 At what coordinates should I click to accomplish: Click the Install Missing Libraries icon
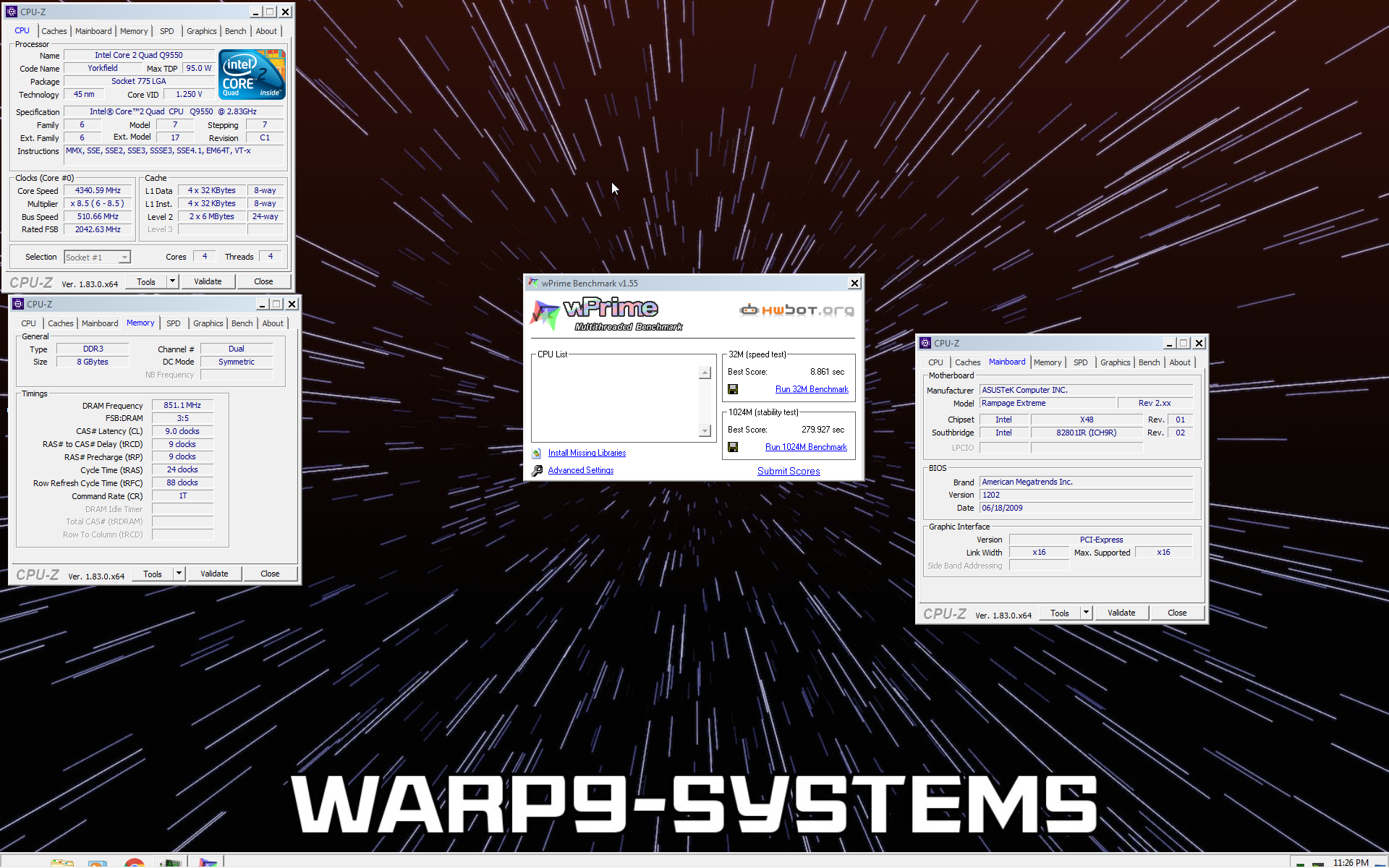(x=537, y=453)
